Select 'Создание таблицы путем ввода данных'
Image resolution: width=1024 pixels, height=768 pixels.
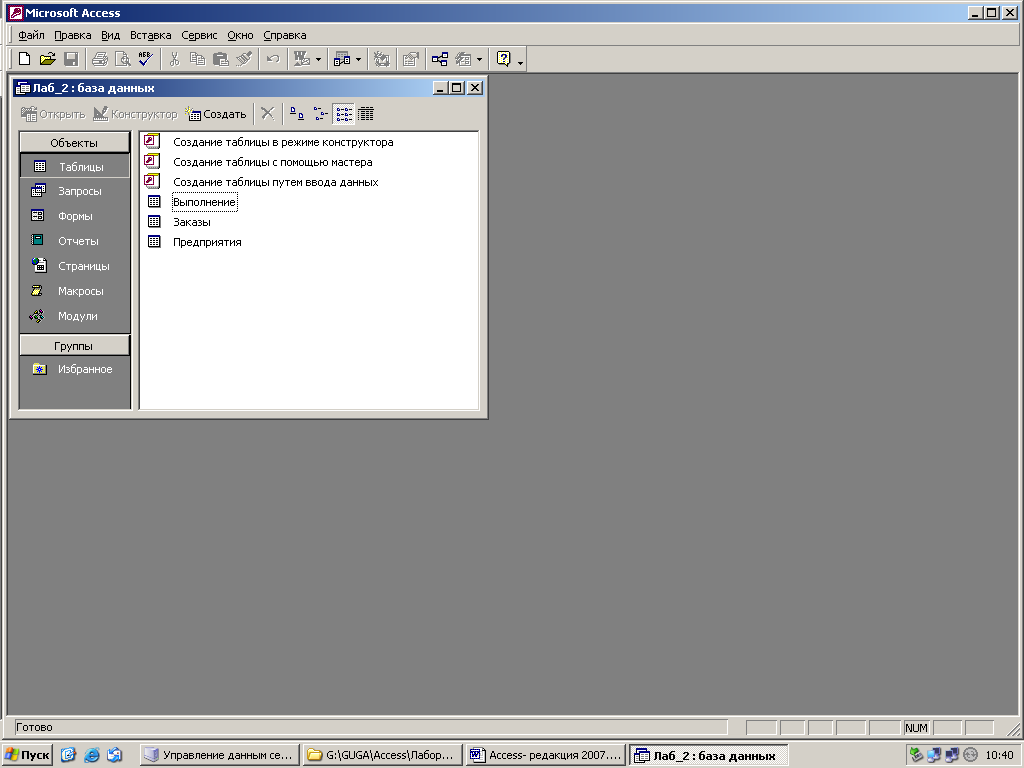(275, 182)
